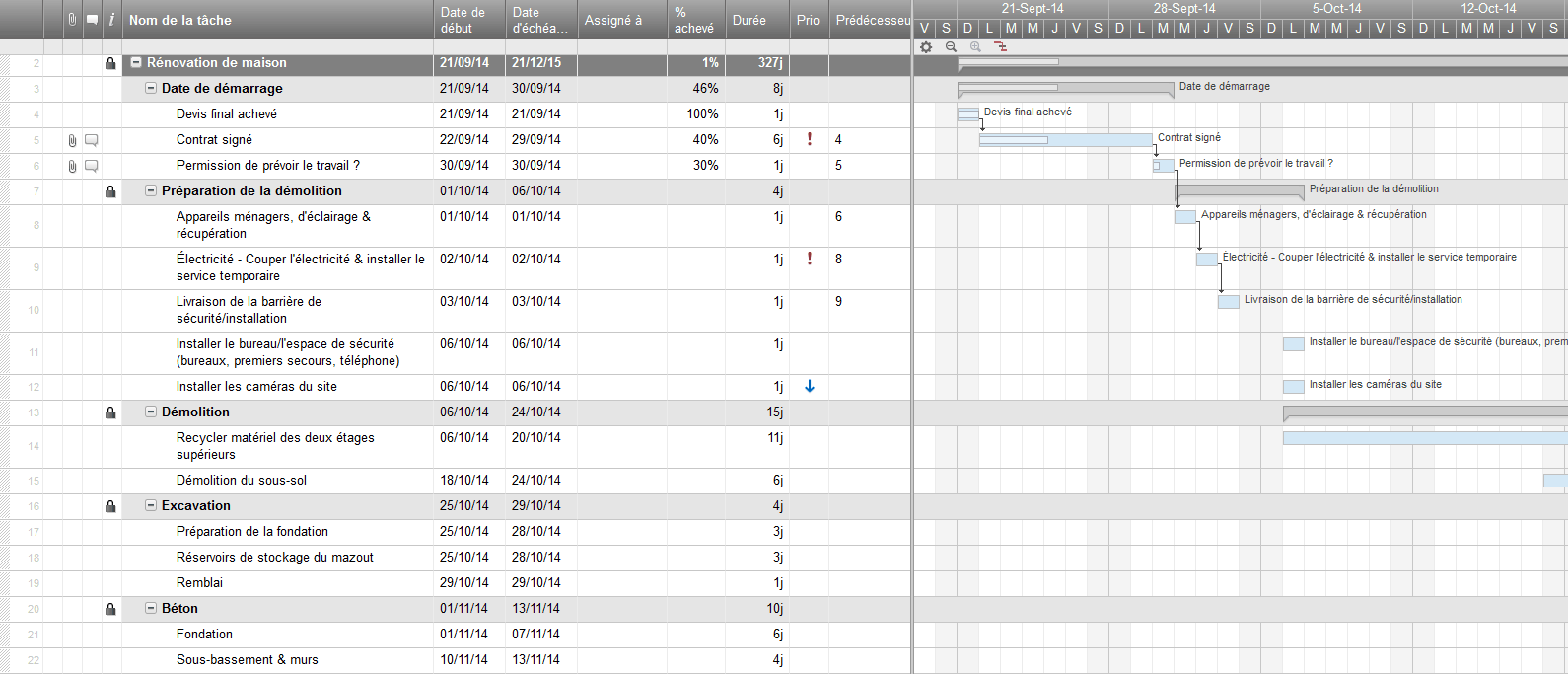The height and width of the screenshot is (674, 1568).
Task: Click high priority mark on Électricité row
Action: coord(810,259)
